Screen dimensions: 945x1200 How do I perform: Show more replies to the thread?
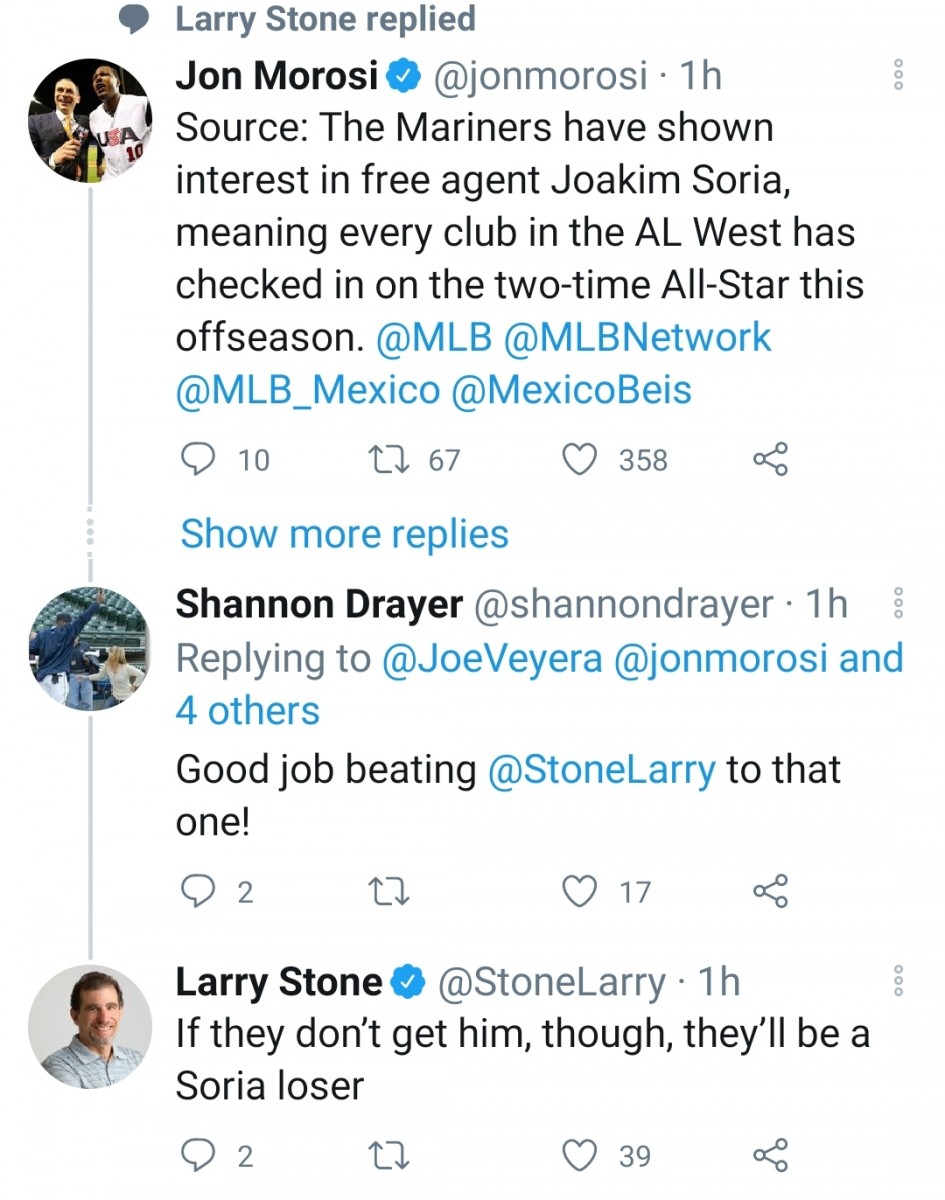click(x=343, y=533)
